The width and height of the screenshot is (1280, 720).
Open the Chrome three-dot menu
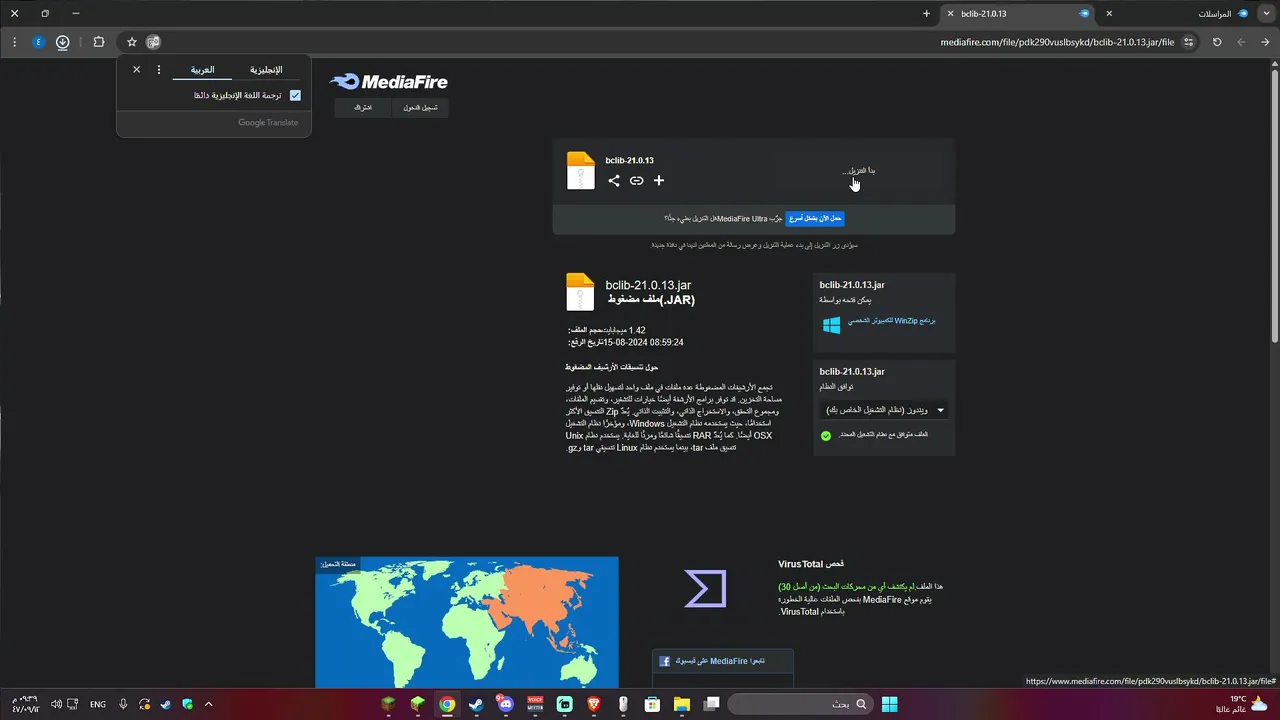[14, 42]
